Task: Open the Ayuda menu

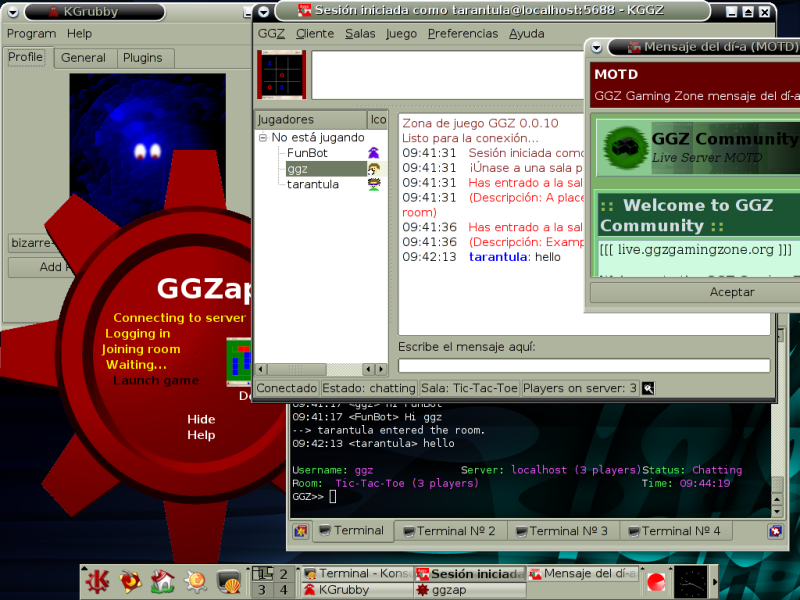Action: [x=527, y=34]
